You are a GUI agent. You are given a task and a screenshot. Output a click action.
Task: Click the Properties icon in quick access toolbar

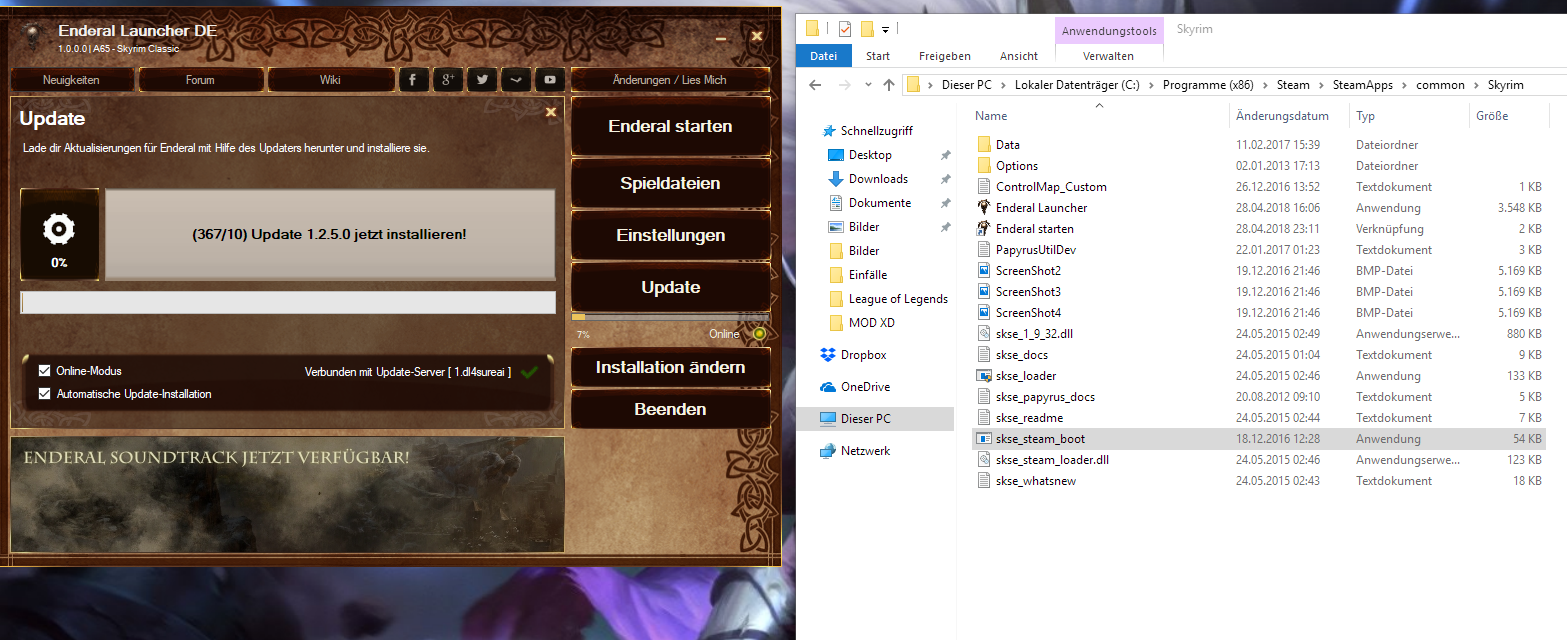click(x=845, y=28)
